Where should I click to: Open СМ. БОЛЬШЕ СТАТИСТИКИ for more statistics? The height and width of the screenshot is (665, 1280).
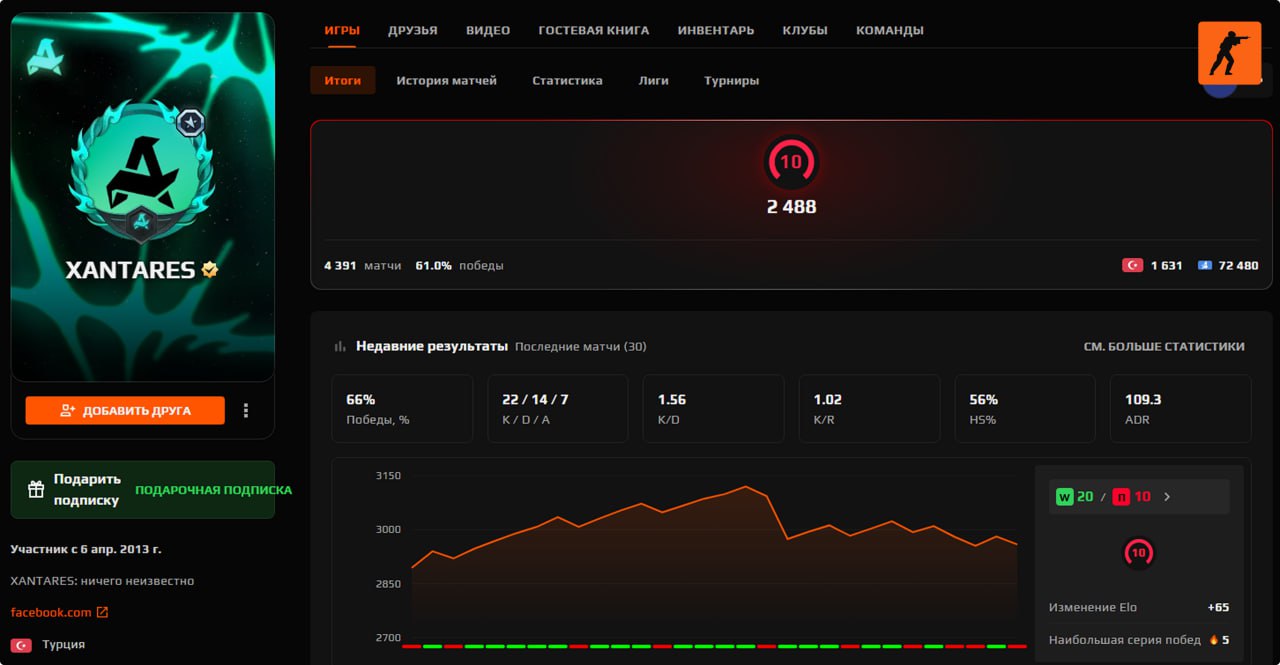coord(1164,347)
